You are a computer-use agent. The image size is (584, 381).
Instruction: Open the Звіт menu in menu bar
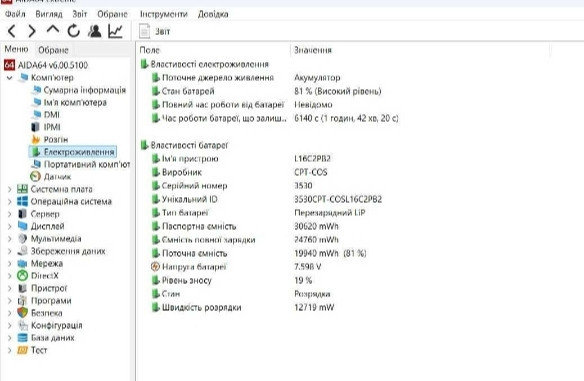pos(79,14)
